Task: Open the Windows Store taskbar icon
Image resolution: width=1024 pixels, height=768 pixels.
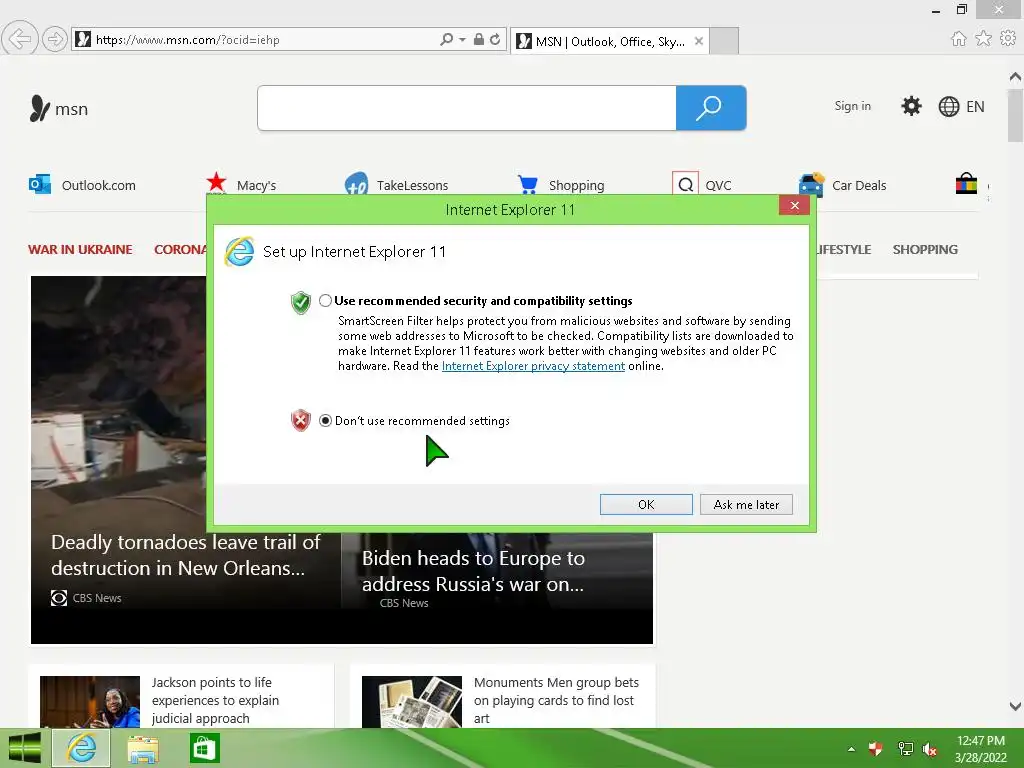Action: pos(204,748)
